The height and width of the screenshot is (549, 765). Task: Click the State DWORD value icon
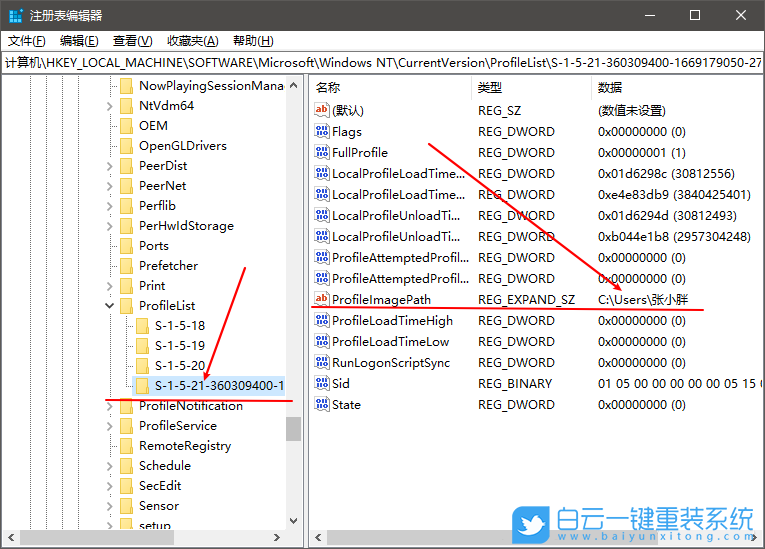pyautogui.click(x=322, y=404)
